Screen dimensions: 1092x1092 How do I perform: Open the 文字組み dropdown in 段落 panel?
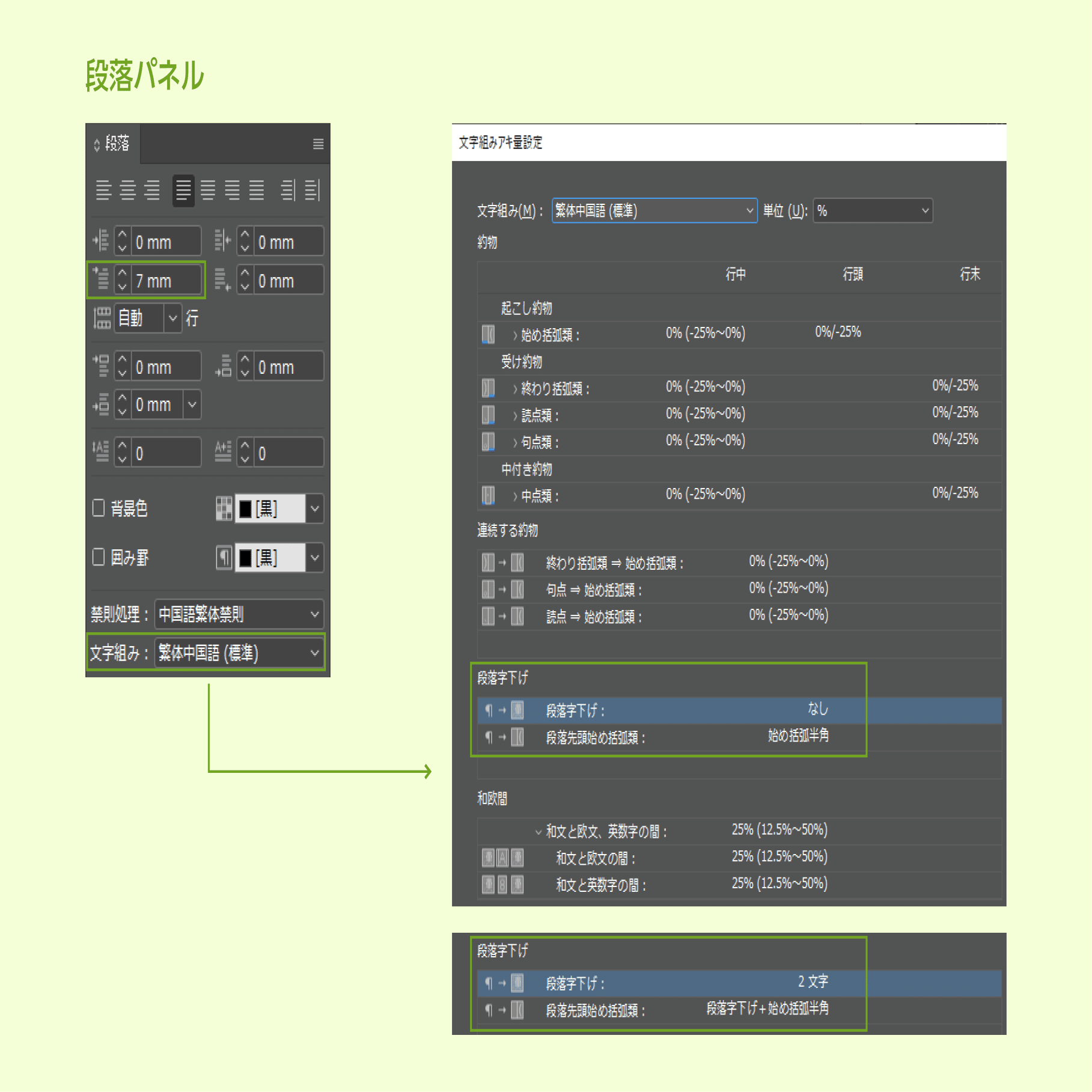[x=239, y=653]
